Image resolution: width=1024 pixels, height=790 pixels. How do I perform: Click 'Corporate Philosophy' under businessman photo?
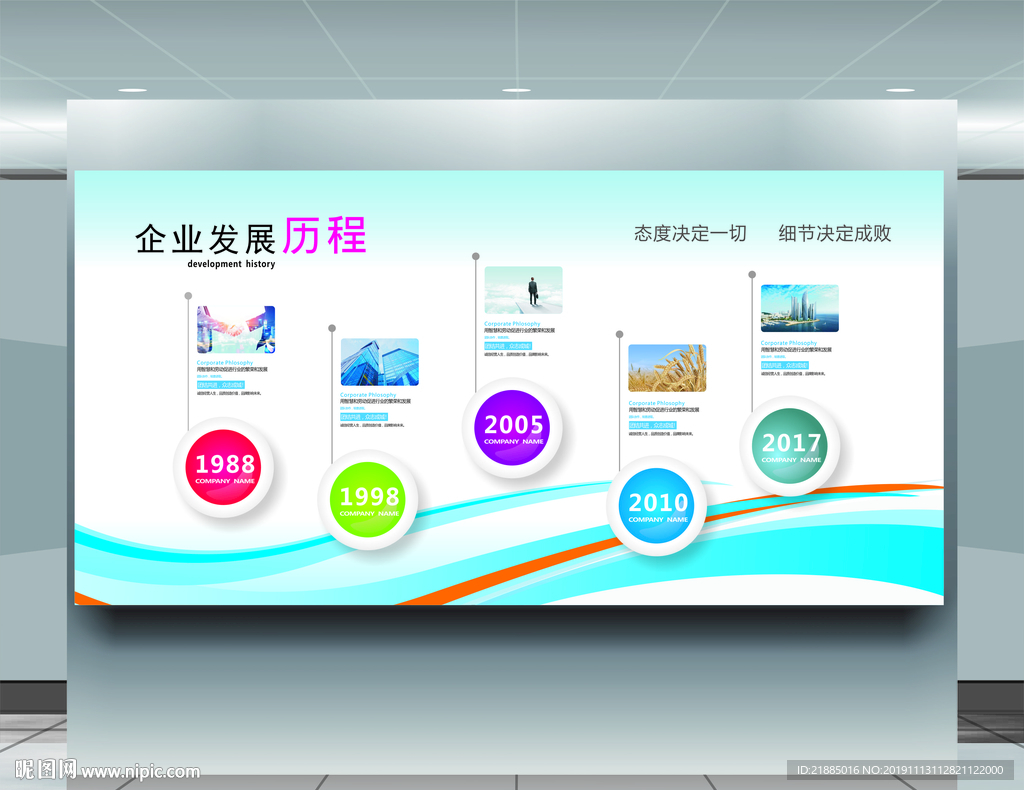coord(512,323)
